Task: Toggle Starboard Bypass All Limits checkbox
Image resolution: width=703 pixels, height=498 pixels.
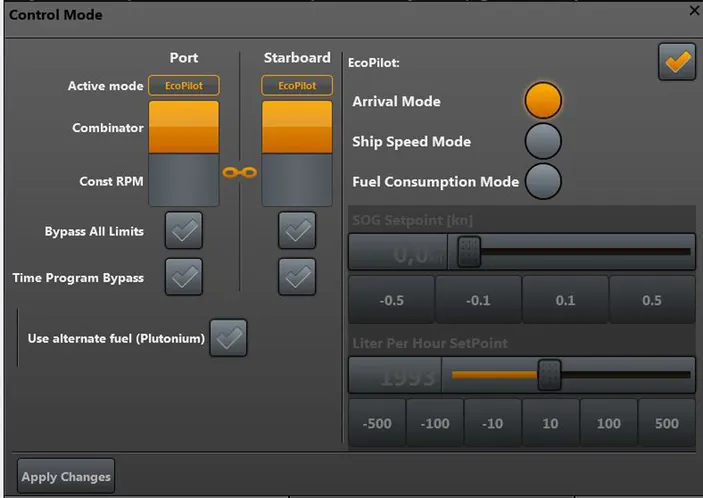Action: click(x=297, y=230)
